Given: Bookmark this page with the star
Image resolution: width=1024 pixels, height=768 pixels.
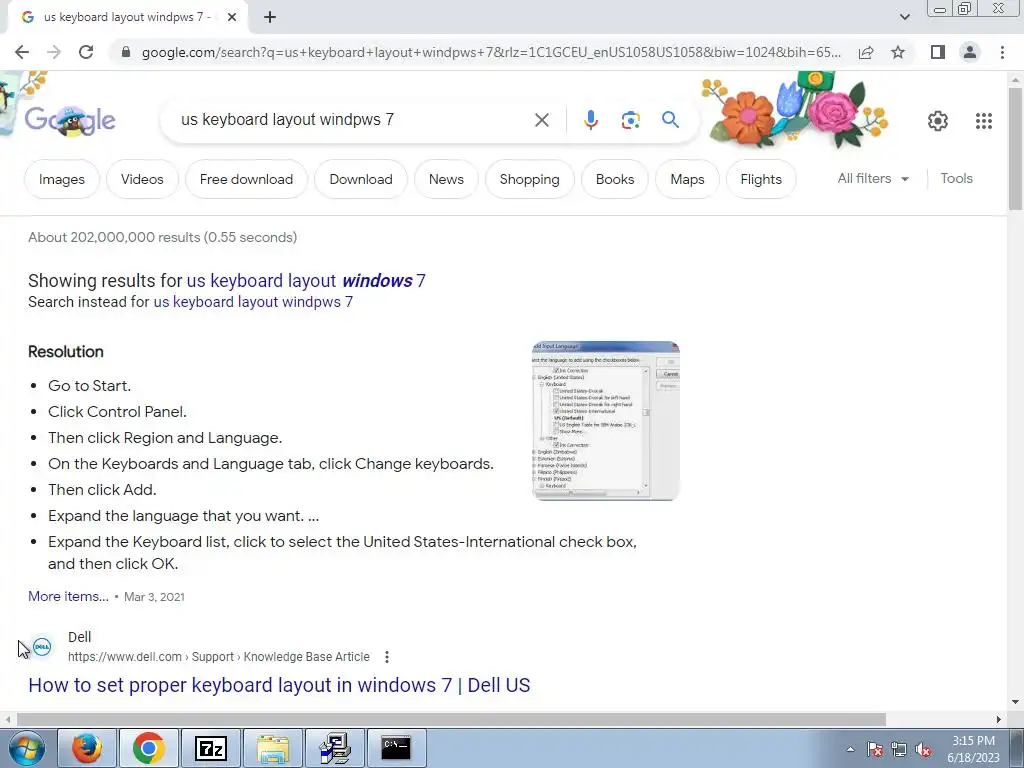Looking at the screenshot, I should 898,52.
